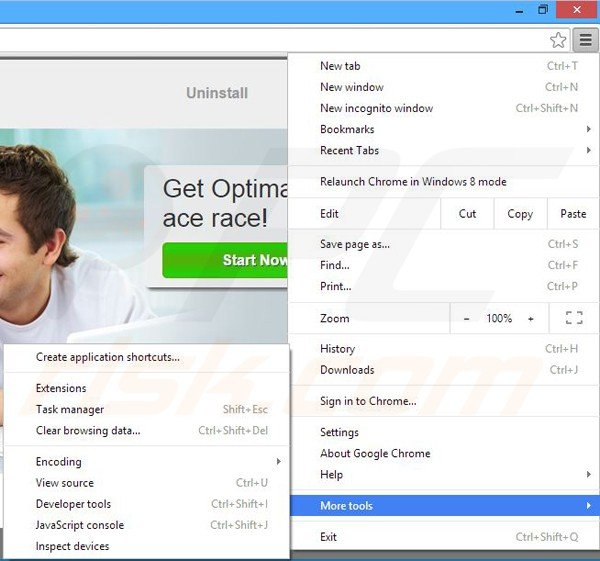Select Print... from the menu
Viewport: 600px width, 561px height.
444,286
